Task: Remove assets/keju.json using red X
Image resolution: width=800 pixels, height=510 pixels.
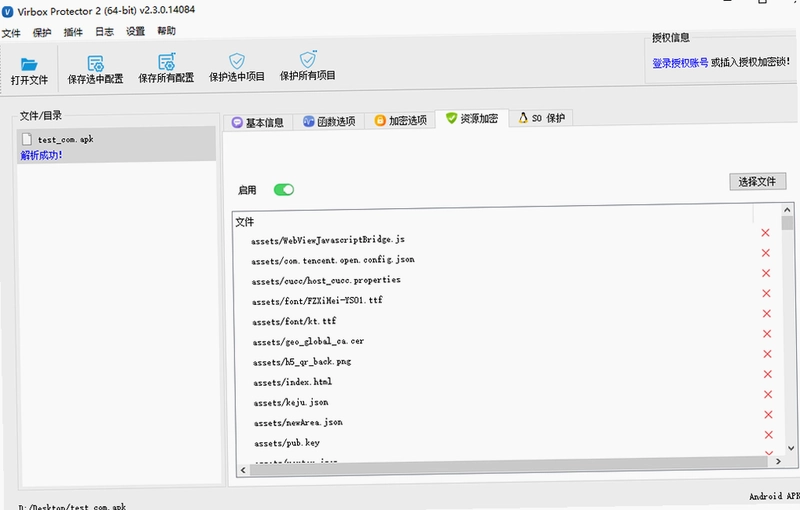Action: point(767,394)
